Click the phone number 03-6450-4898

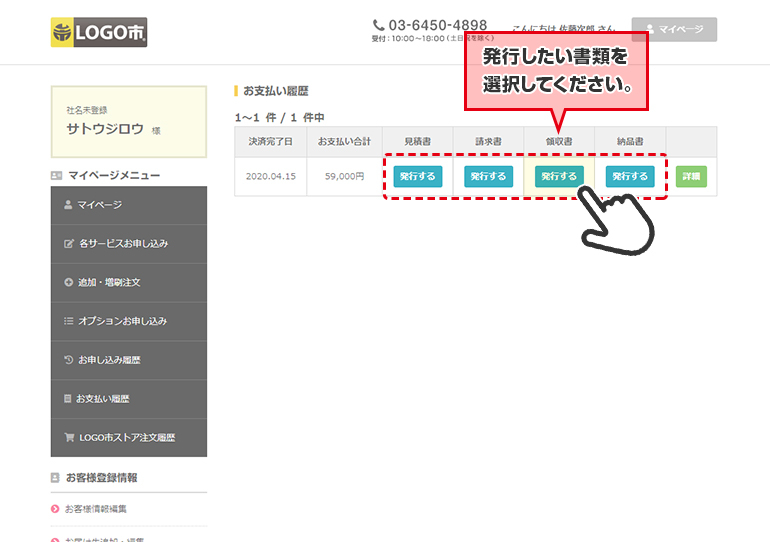click(438, 25)
